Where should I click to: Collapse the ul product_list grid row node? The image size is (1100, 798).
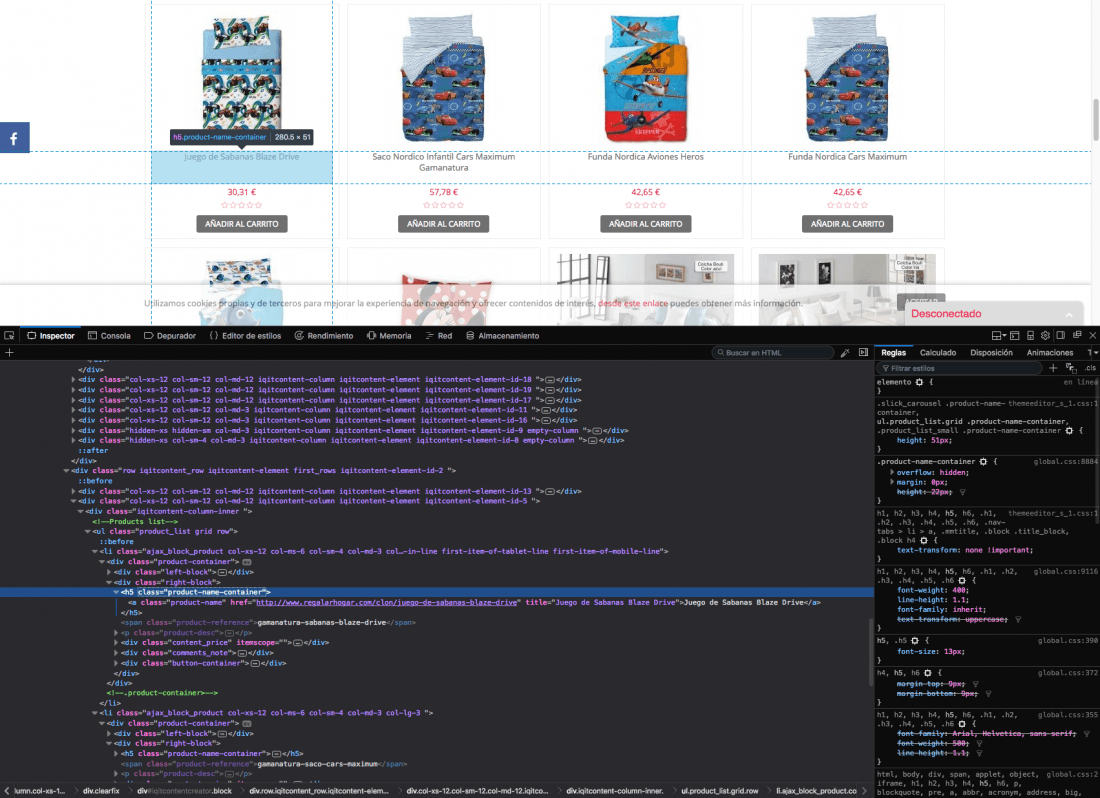[87, 532]
